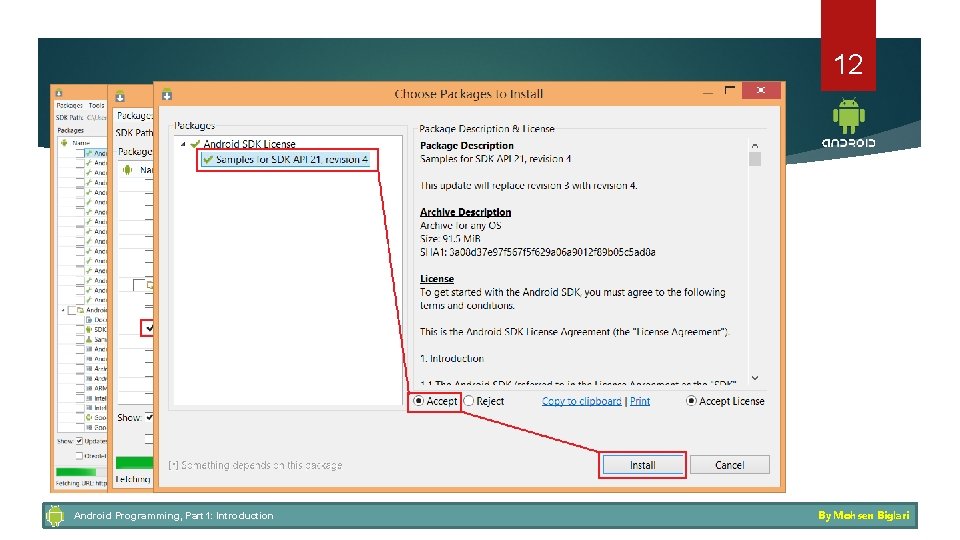Click the SDK row Android icon, leftmost window
Viewport: 960px width, 540px height.
click(x=89, y=329)
